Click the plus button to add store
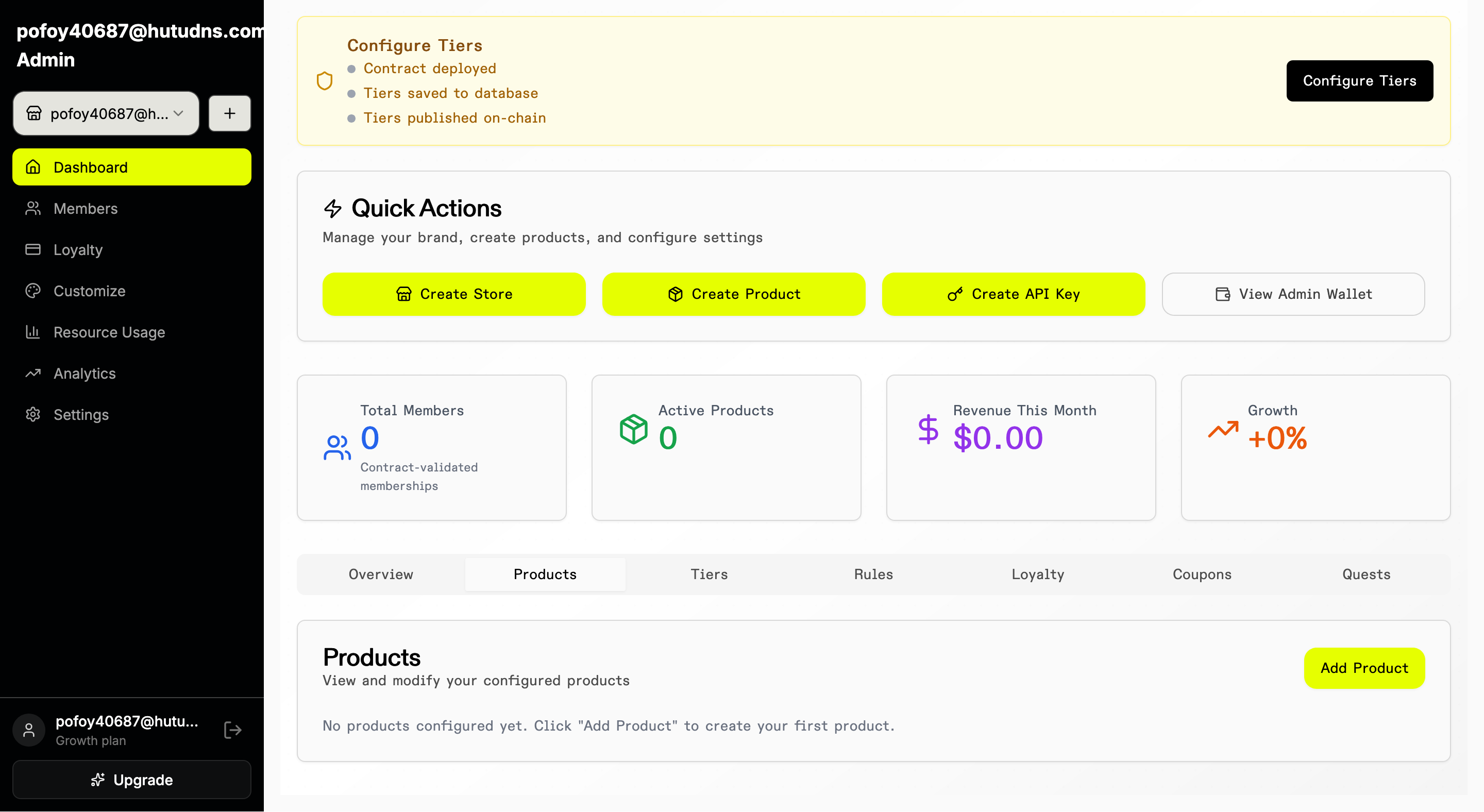1484x812 pixels. click(x=229, y=113)
